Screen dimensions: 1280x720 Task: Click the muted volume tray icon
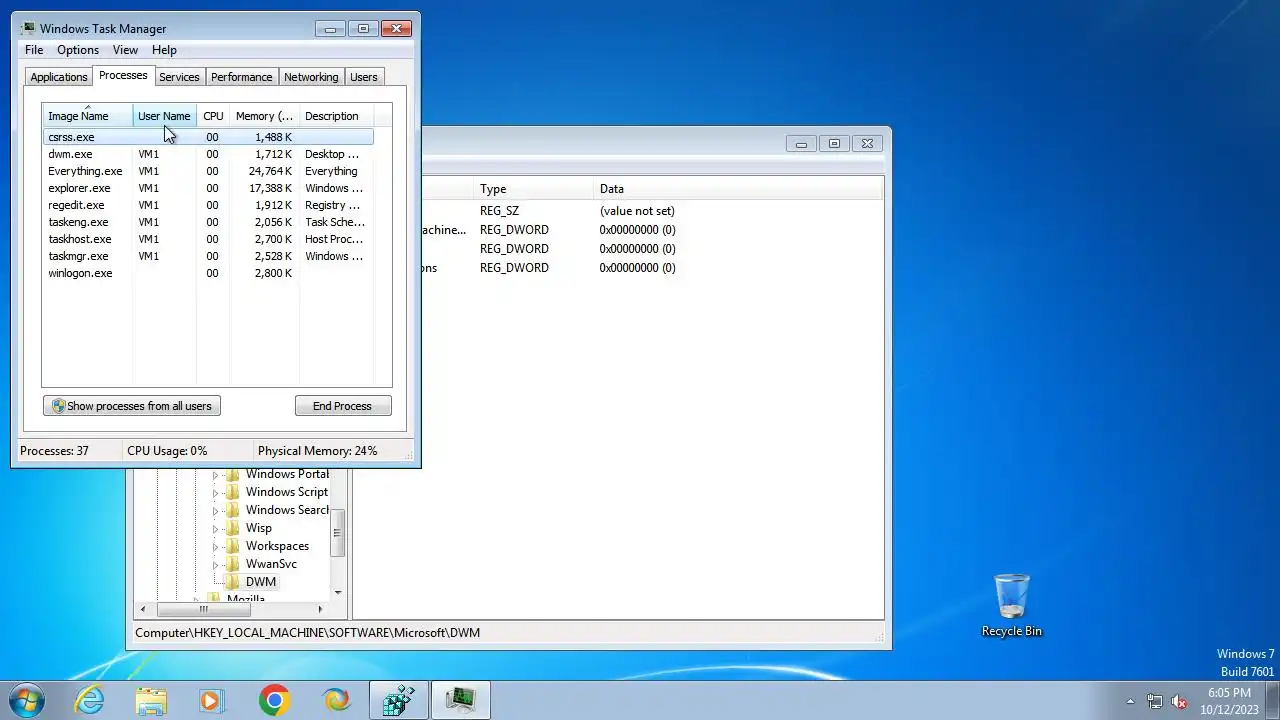tap(1179, 701)
